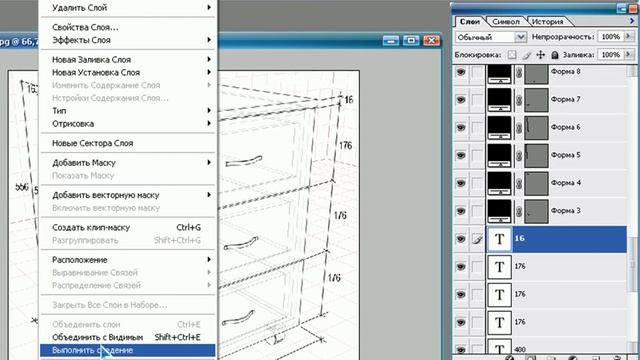
Task: Toggle link box next to Форма 4 eye
Action: [x=477, y=183]
